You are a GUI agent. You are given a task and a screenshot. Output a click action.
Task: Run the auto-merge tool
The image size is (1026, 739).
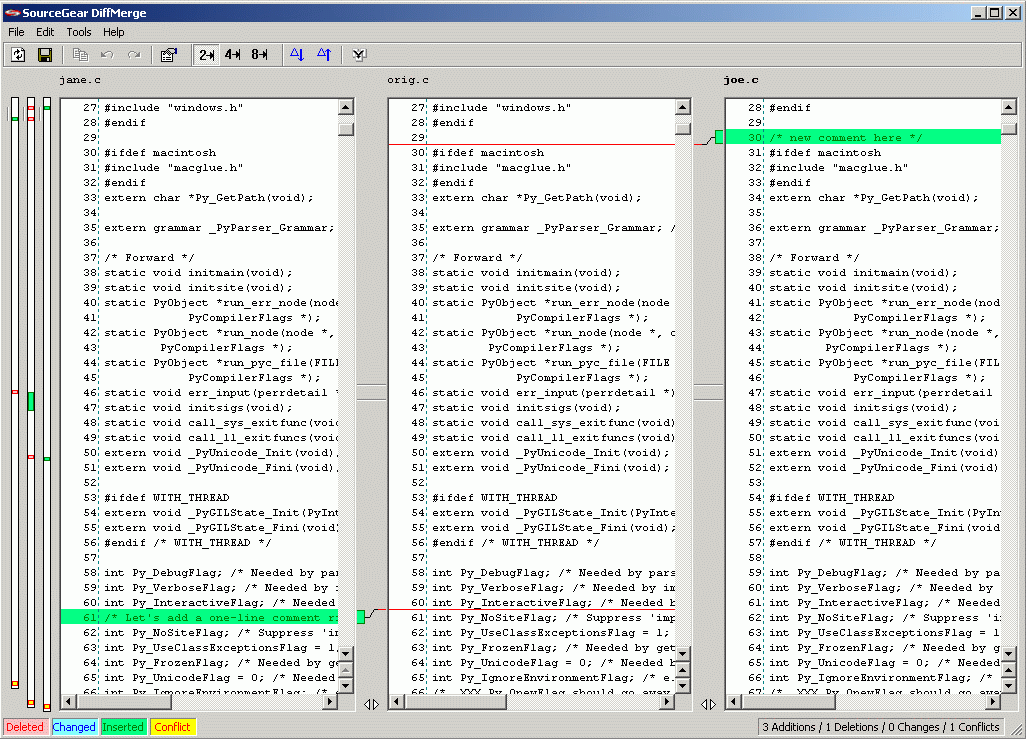(359, 55)
